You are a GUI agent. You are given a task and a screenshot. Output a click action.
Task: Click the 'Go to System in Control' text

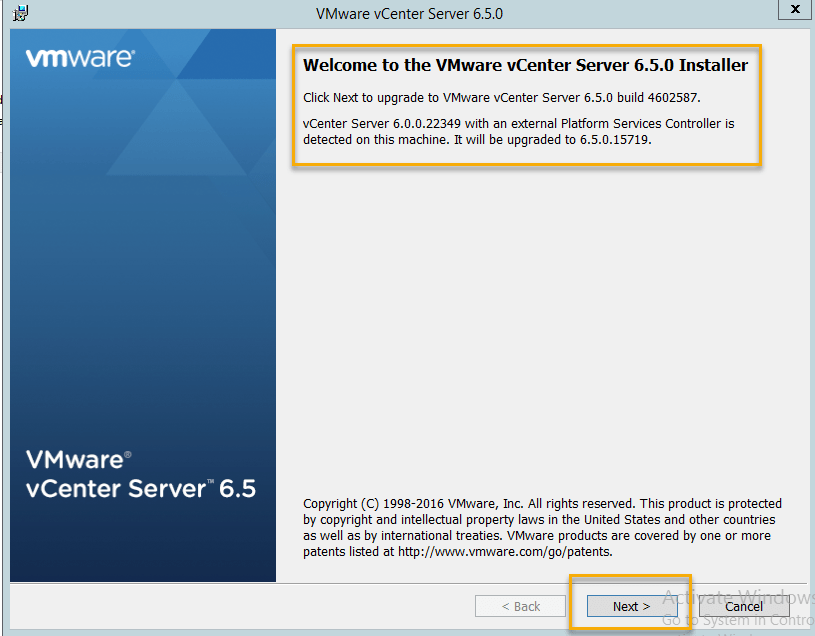tap(738, 620)
